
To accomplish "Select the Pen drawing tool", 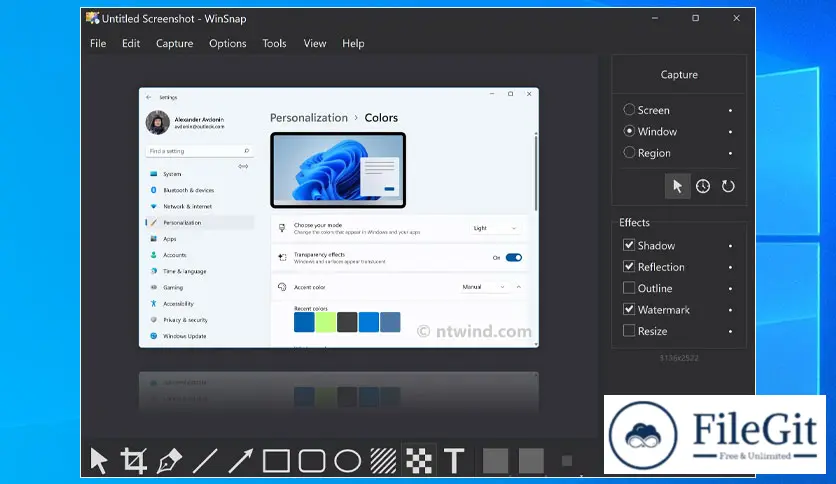I will coord(169,461).
